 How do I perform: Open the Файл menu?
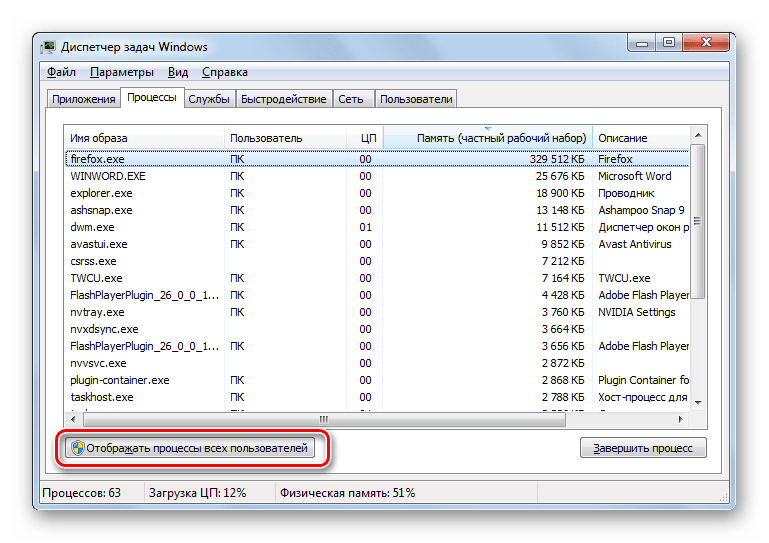point(61,72)
